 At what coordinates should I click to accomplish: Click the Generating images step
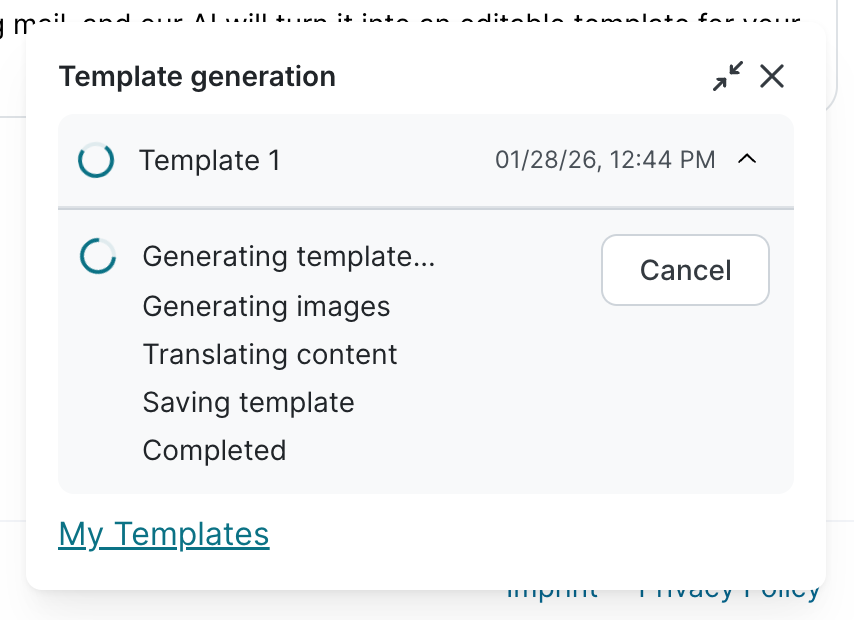[266, 307]
